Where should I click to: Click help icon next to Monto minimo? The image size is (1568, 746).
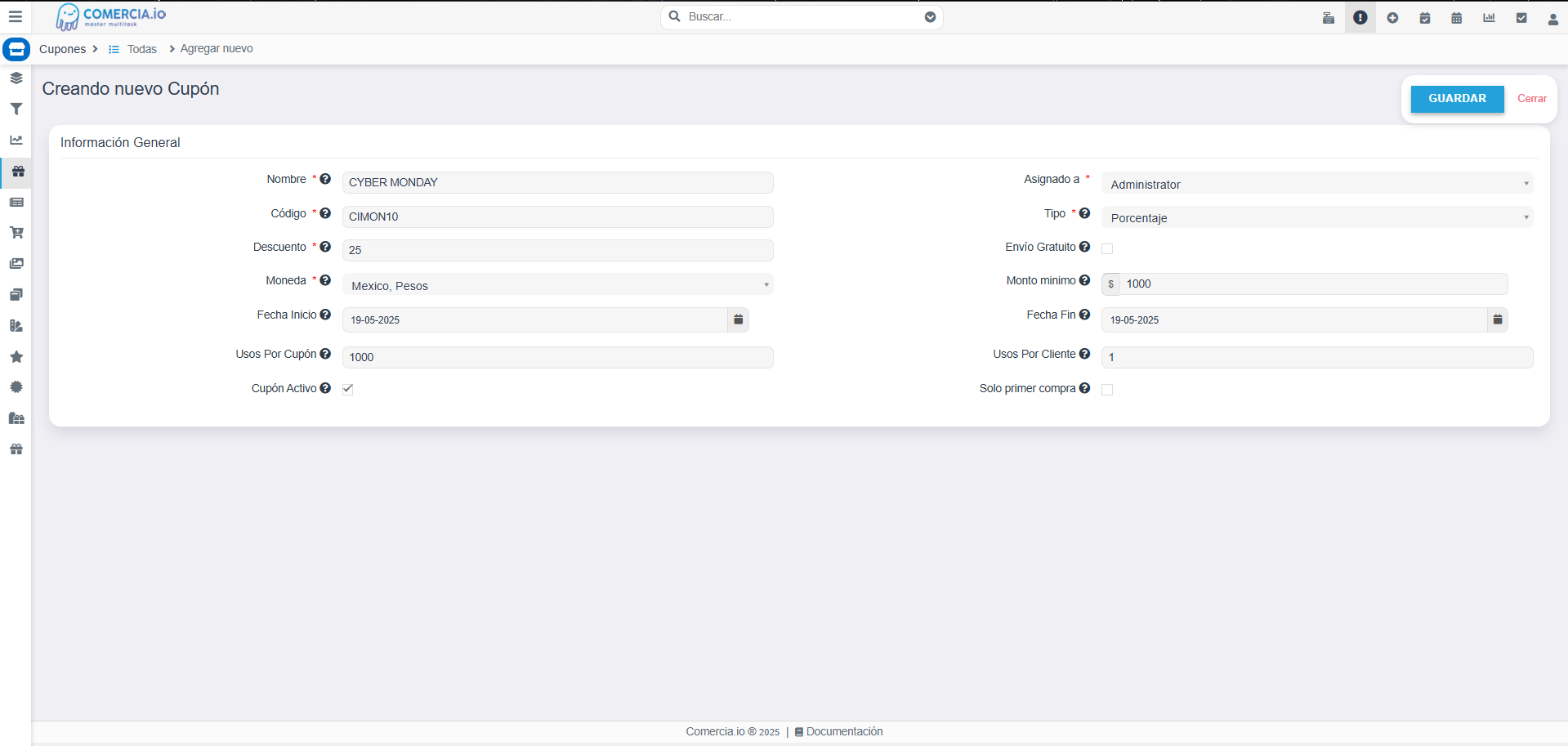(x=1084, y=280)
